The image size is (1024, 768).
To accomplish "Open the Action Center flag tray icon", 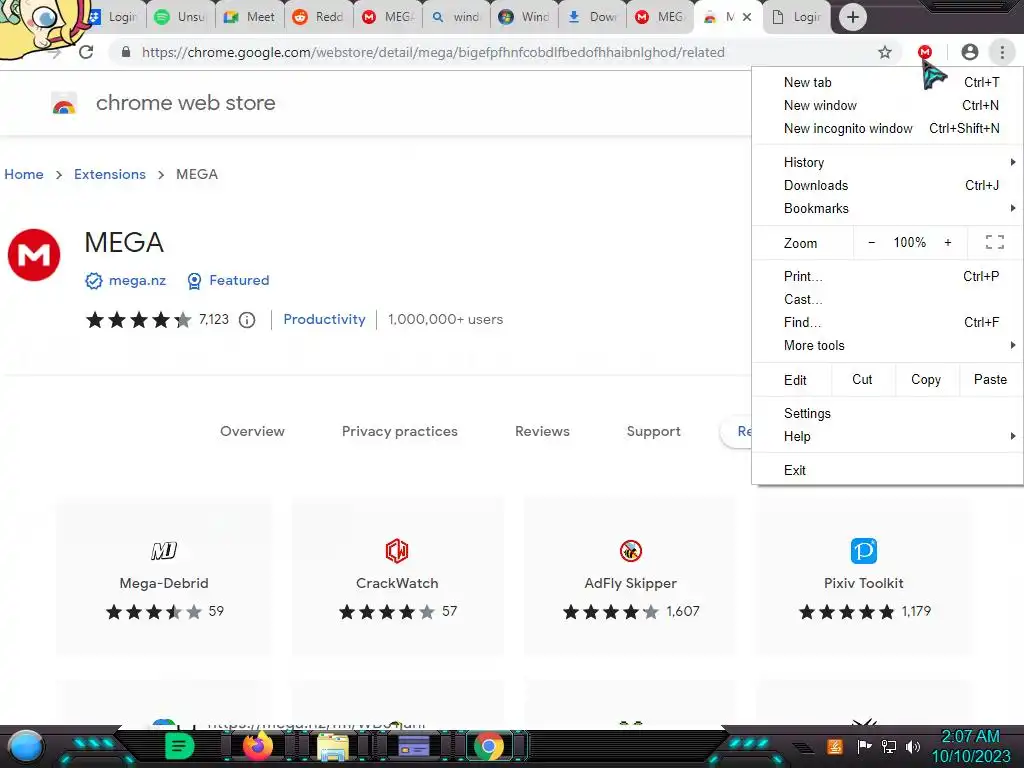I will pos(864,746).
